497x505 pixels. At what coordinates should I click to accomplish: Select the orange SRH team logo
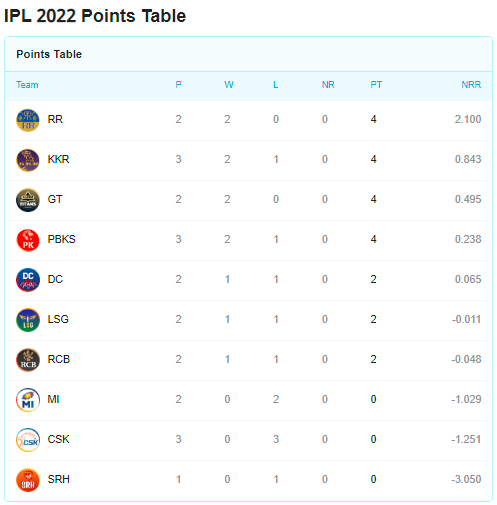pyautogui.click(x=28, y=480)
